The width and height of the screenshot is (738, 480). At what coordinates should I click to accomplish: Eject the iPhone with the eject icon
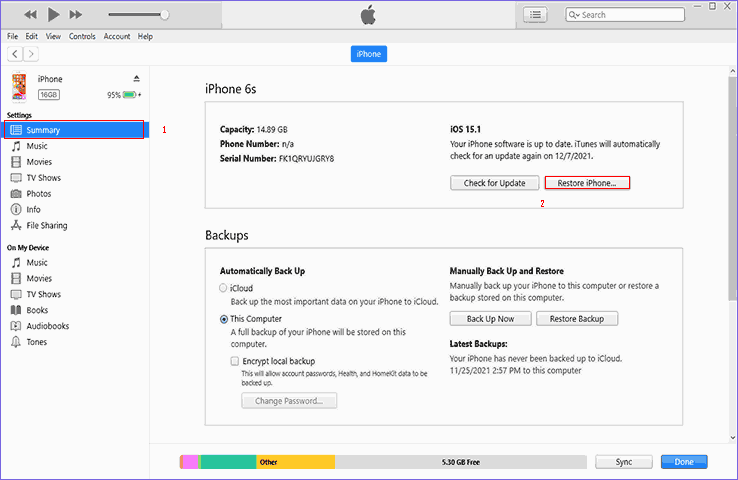136,78
